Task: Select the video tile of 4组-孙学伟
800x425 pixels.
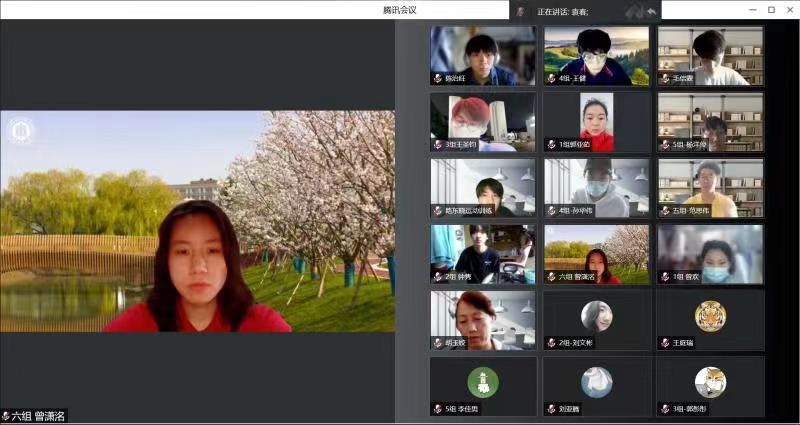Action: [x=596, y=187]
